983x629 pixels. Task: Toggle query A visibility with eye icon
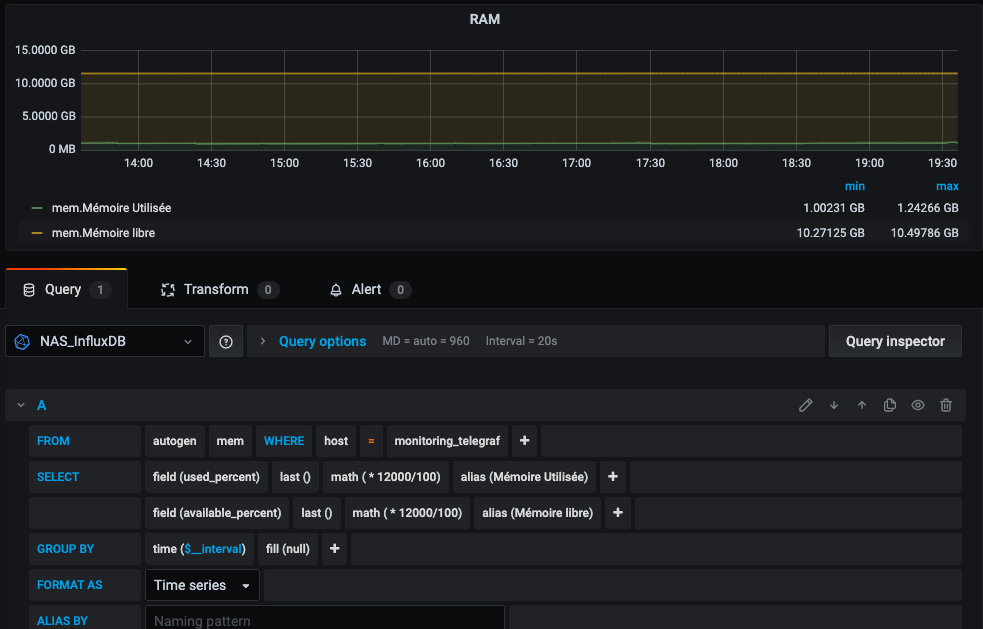pyautogui.click(x=918, y=405)
